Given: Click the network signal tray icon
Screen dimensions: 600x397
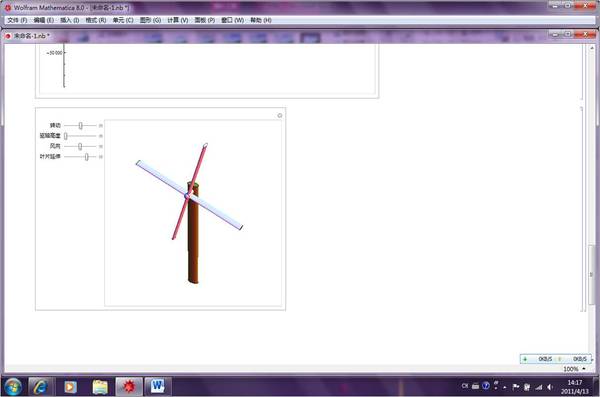Looking at the screenshot, I should coord(539,387).
